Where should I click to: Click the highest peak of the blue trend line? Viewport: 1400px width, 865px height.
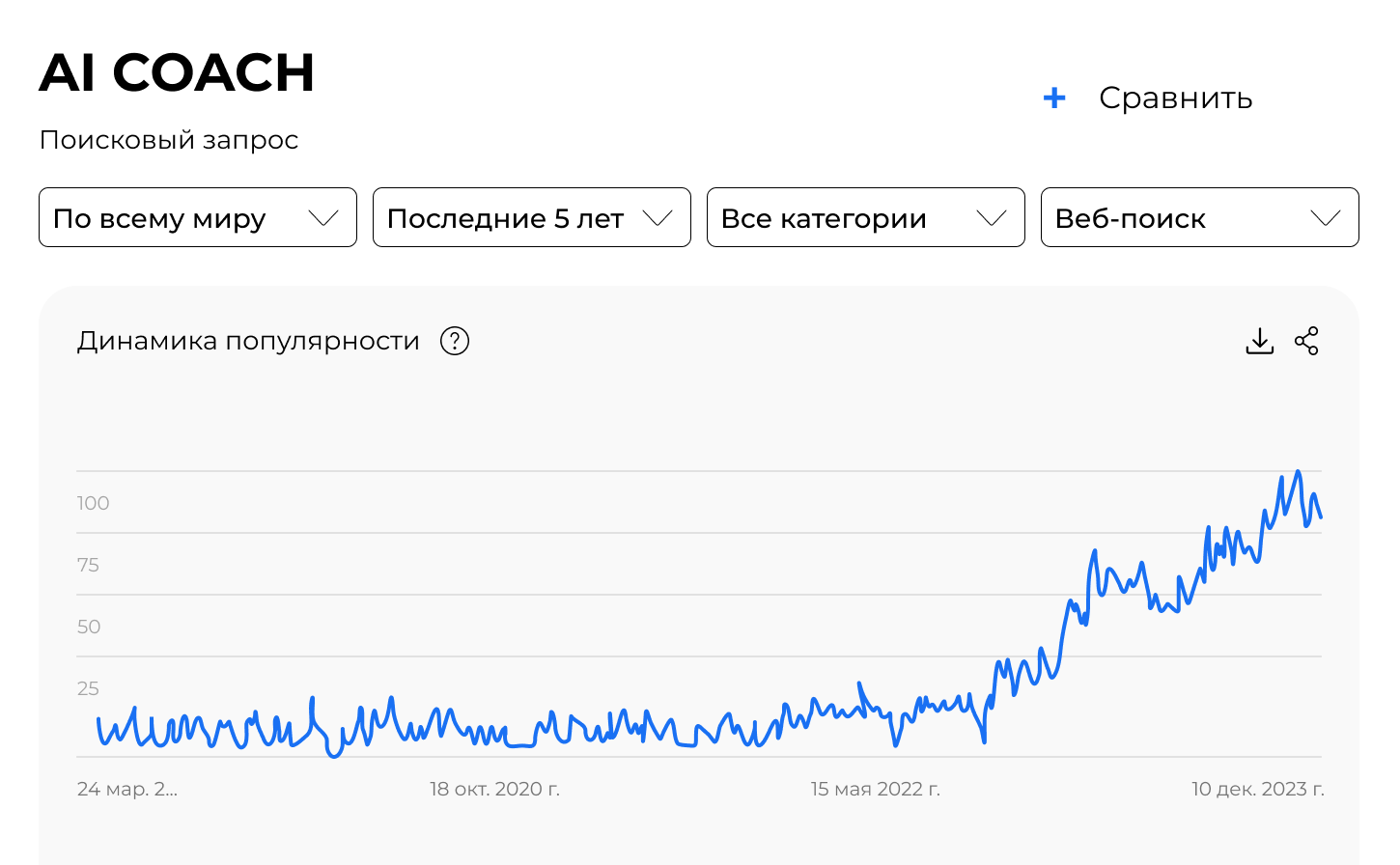point(1298,472)
